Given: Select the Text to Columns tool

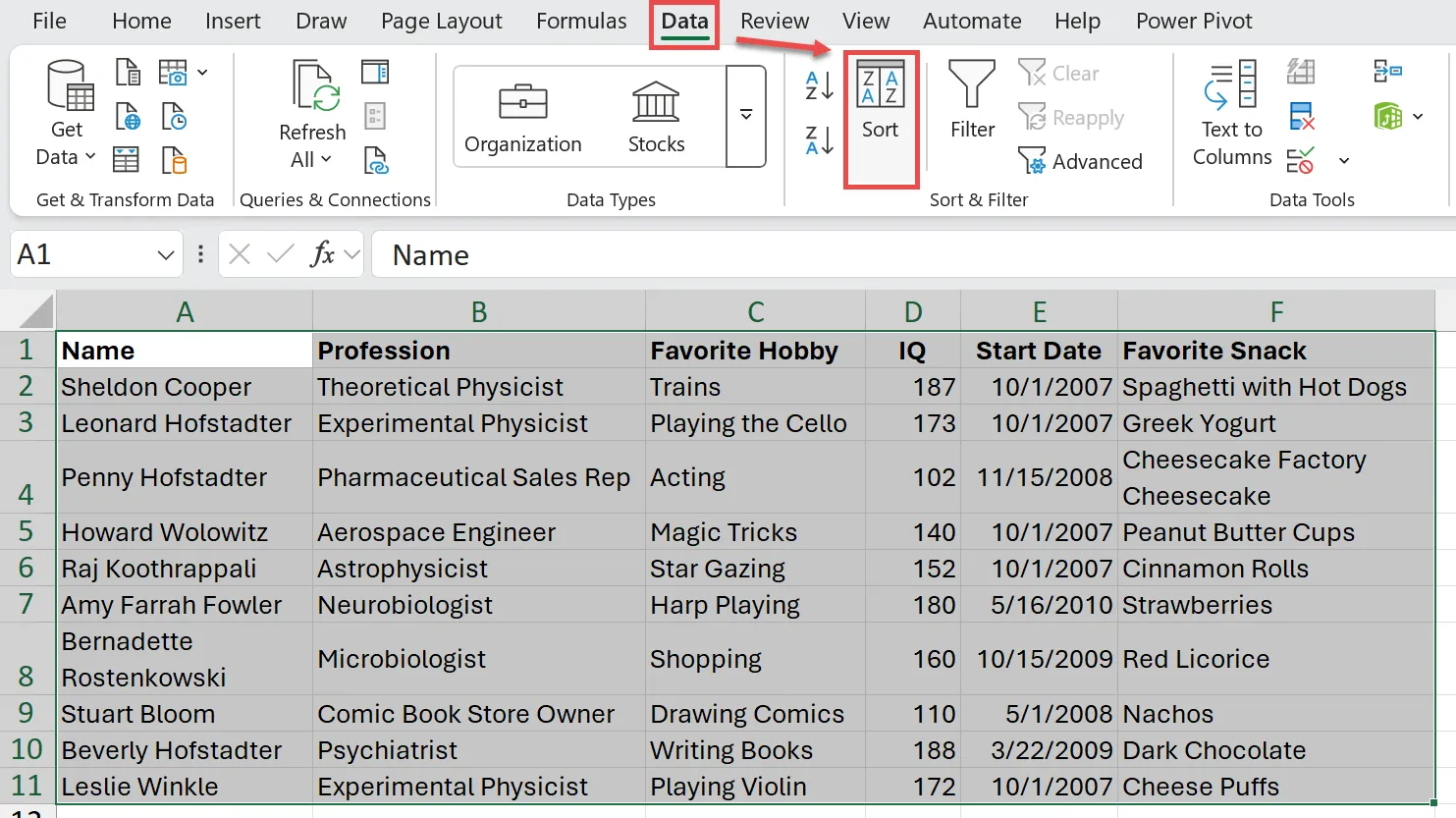Looking at the screenshot, I should point(1230,113).
